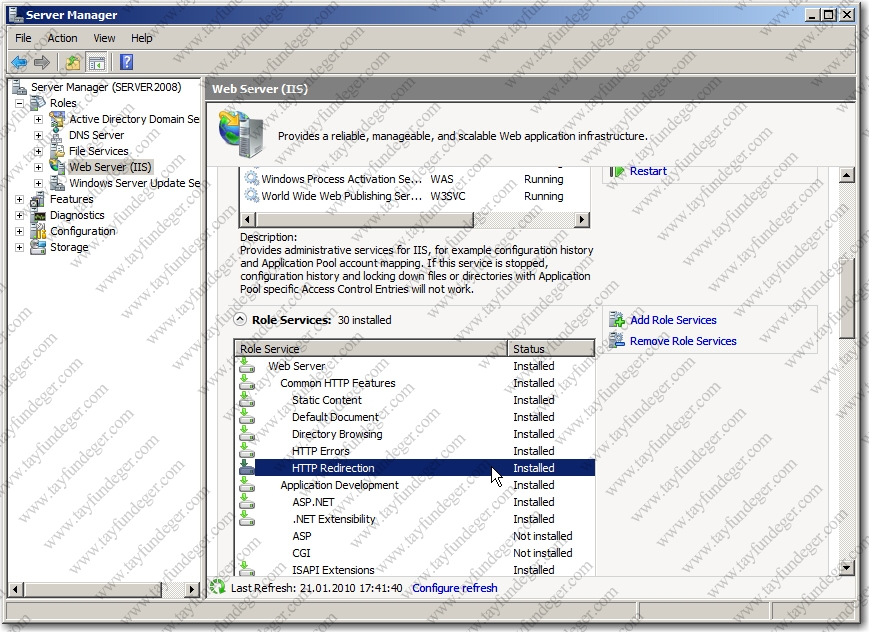Click the Restart link

(648, 171)
